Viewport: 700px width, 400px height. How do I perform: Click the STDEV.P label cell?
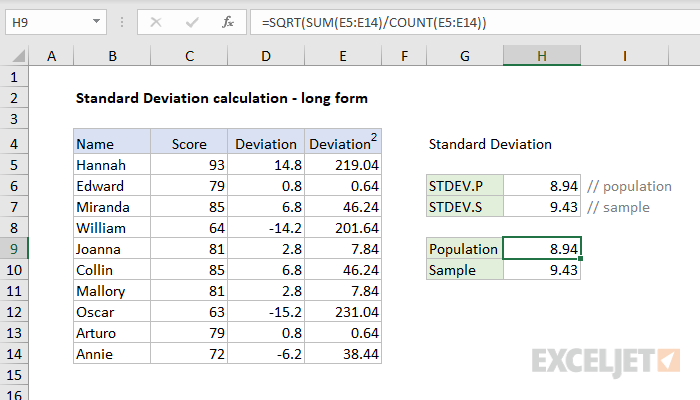[465, 186]
